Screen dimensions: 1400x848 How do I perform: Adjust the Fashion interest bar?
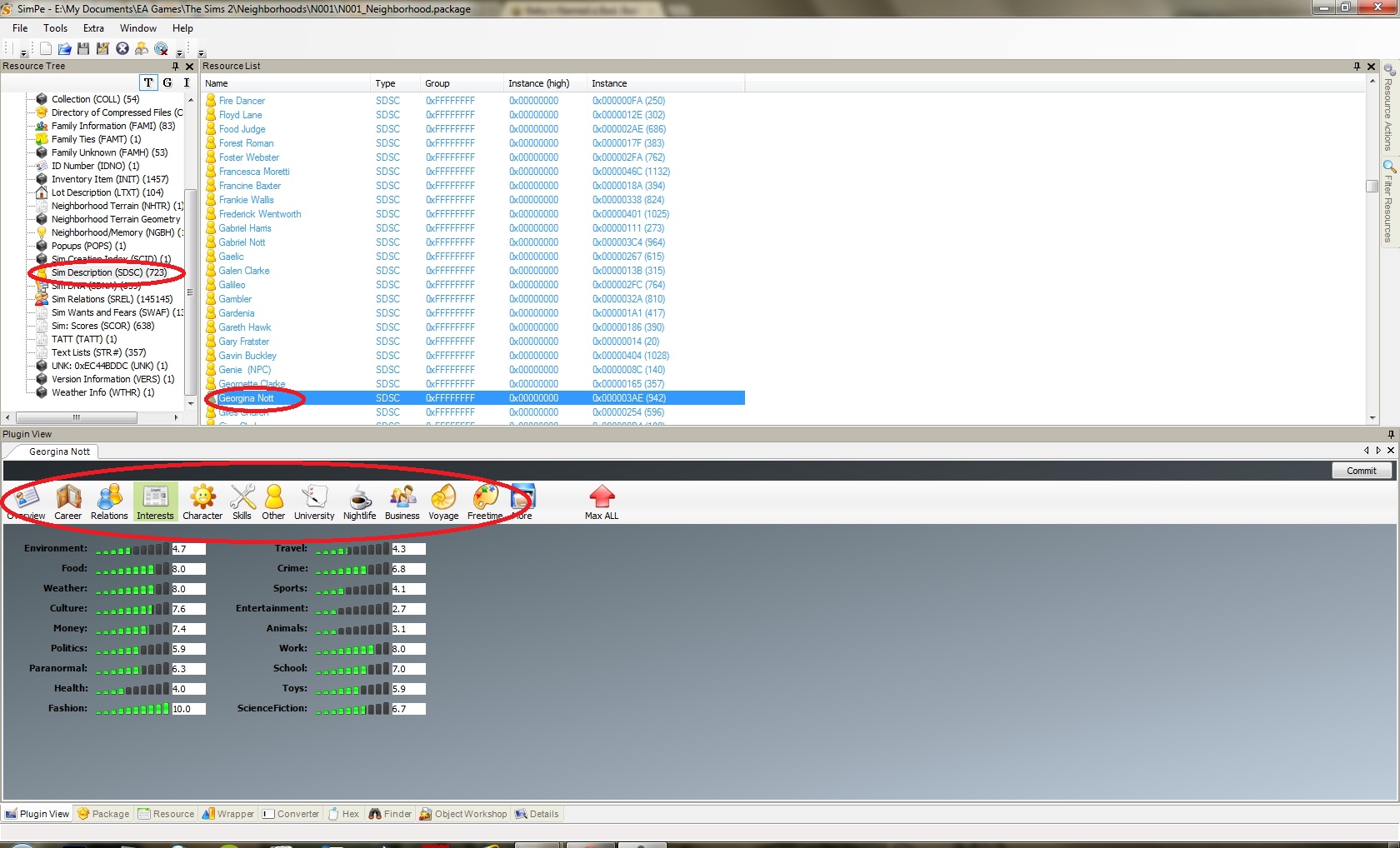click(x=132, y=709)
